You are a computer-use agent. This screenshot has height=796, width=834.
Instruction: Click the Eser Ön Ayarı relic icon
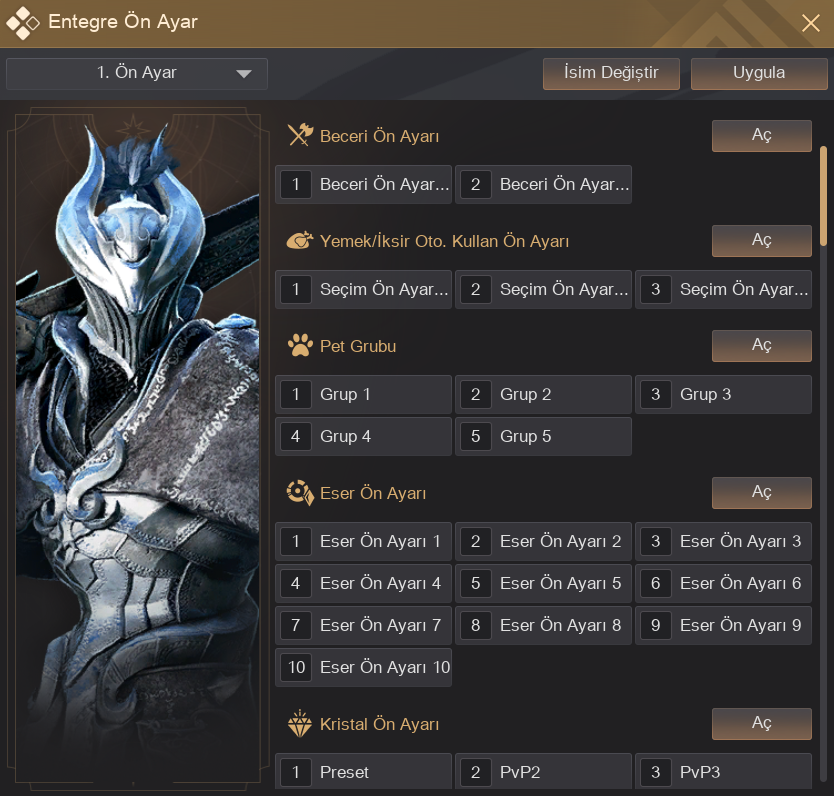(x=300, y=493)
